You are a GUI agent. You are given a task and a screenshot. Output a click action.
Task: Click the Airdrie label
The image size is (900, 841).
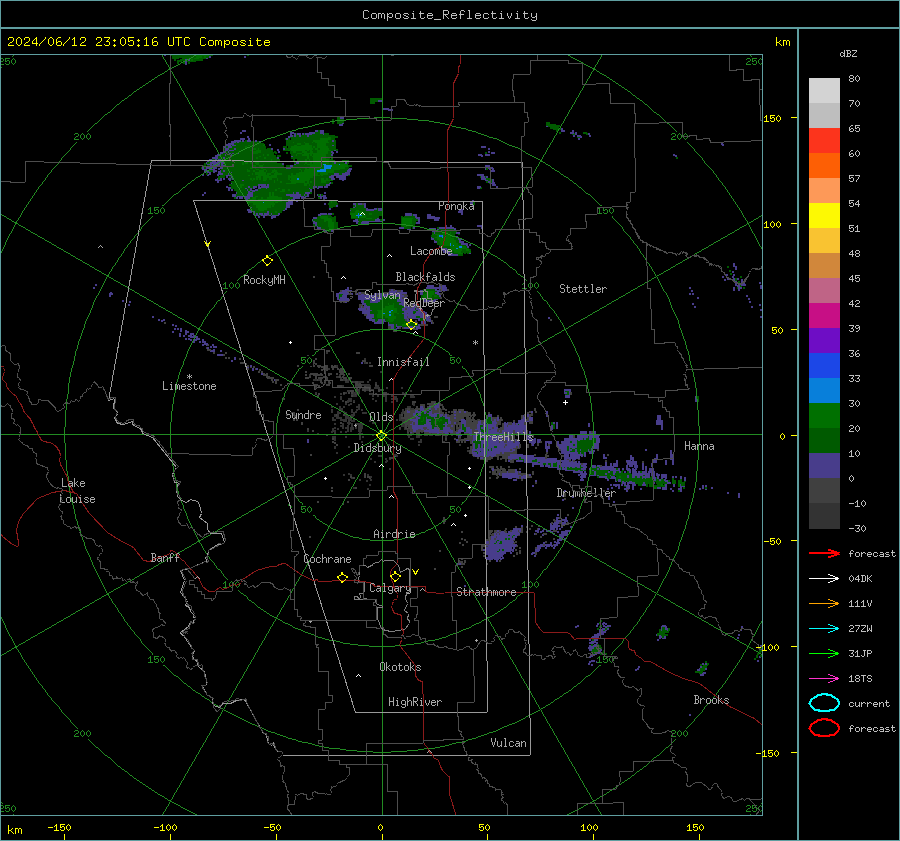394,534
